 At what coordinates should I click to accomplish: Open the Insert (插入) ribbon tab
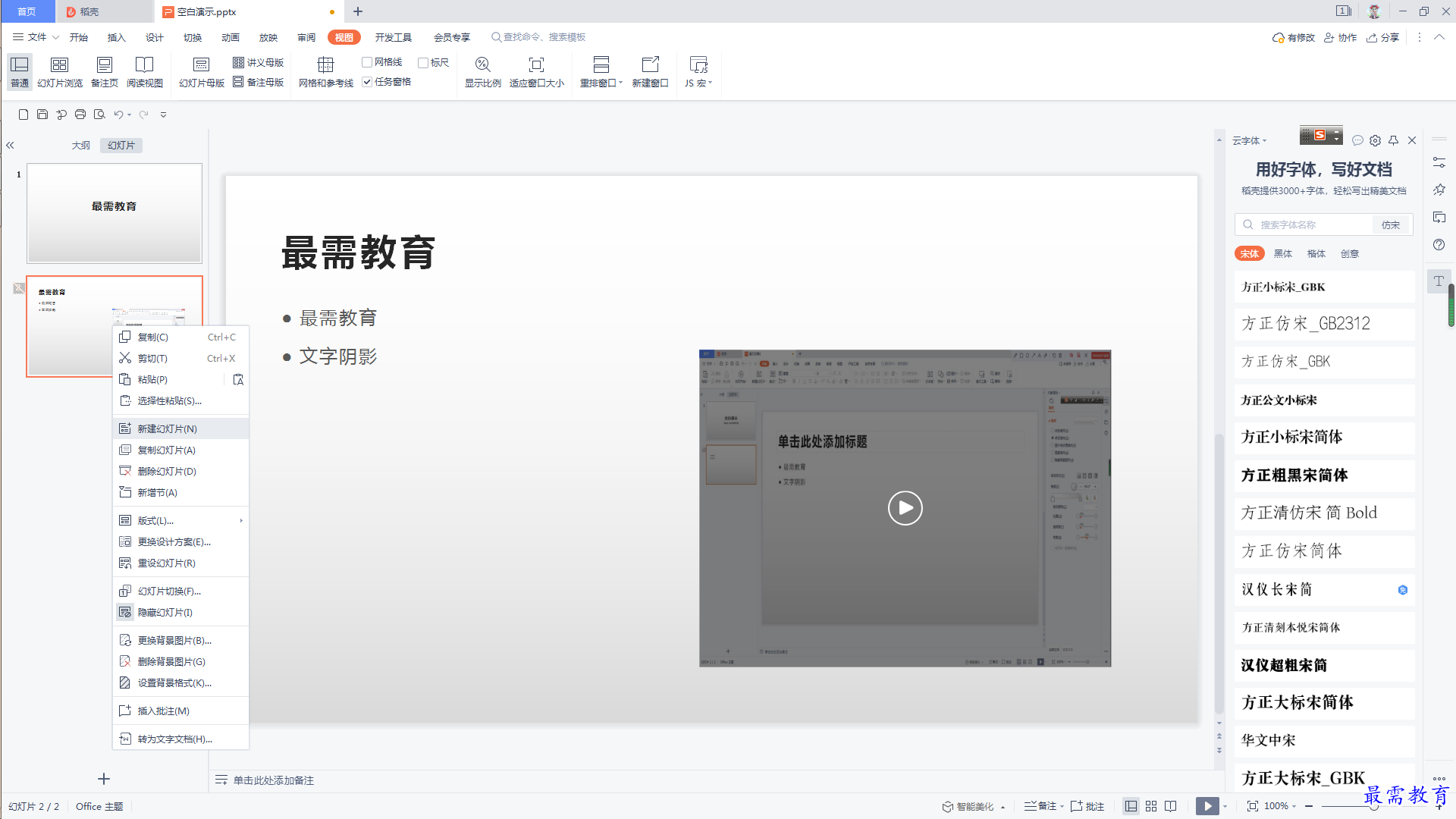[116, 37]
